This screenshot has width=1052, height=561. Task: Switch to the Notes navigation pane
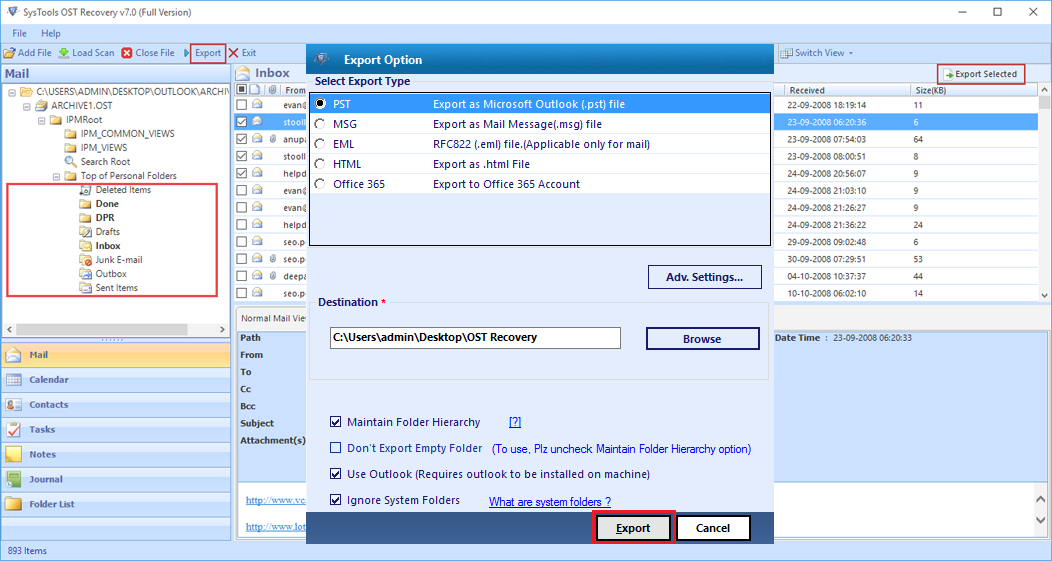(x=116, y=454)
